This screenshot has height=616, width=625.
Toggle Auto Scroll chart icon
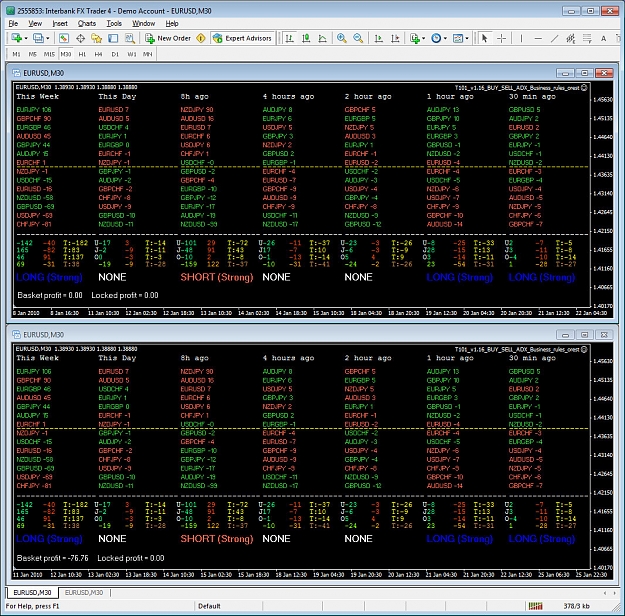coord(379,38)
